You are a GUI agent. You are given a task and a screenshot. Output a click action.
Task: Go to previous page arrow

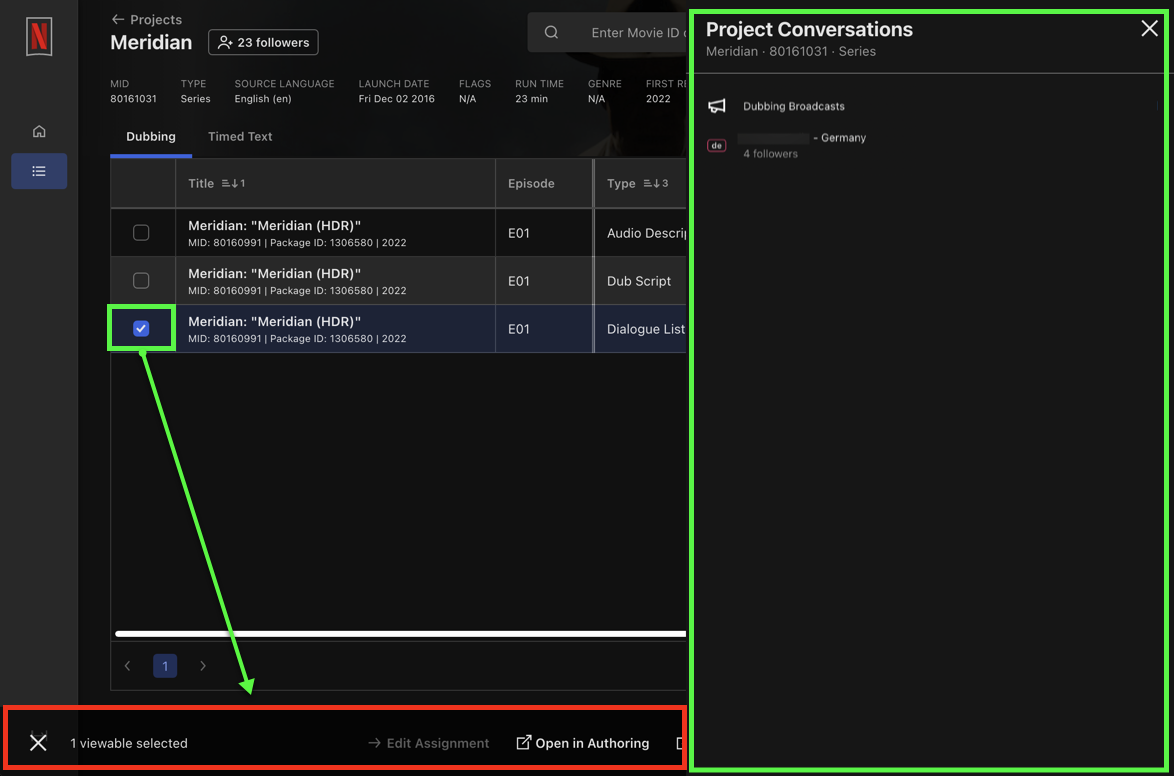[x=127, y=666]
